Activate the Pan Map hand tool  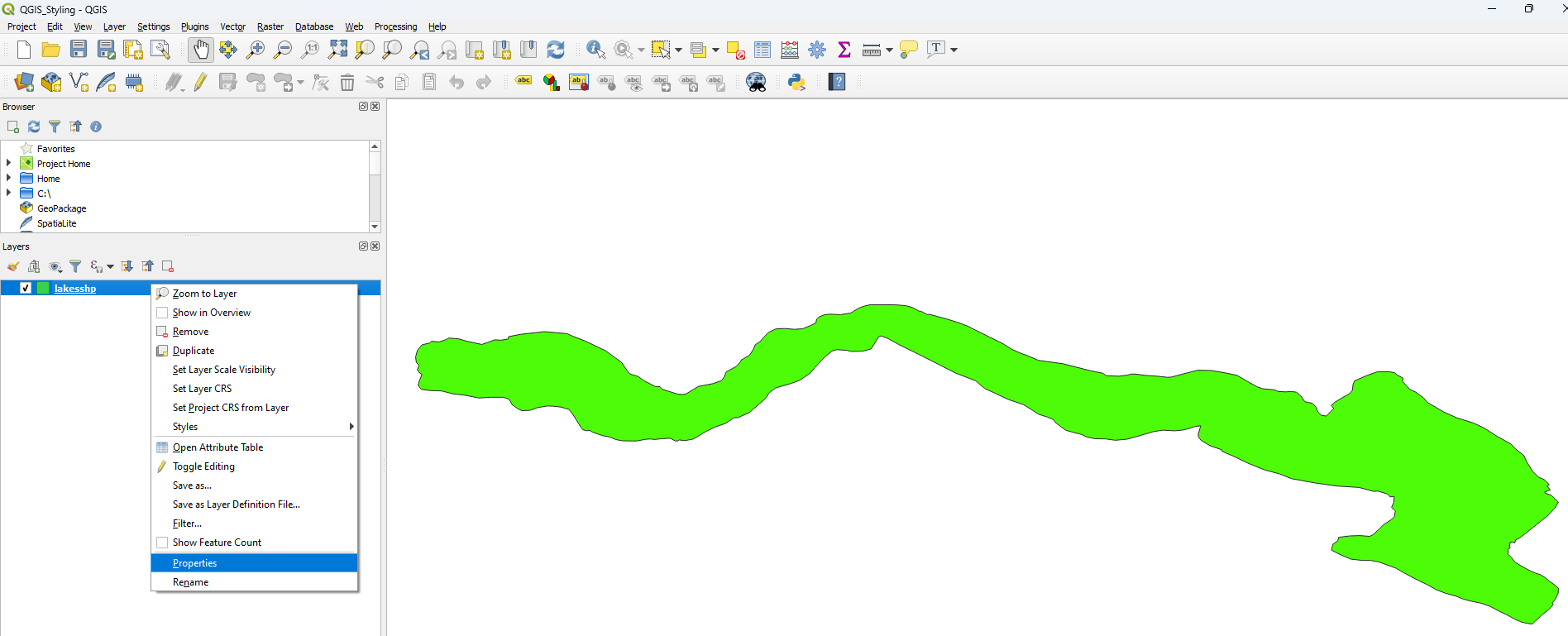201,50
